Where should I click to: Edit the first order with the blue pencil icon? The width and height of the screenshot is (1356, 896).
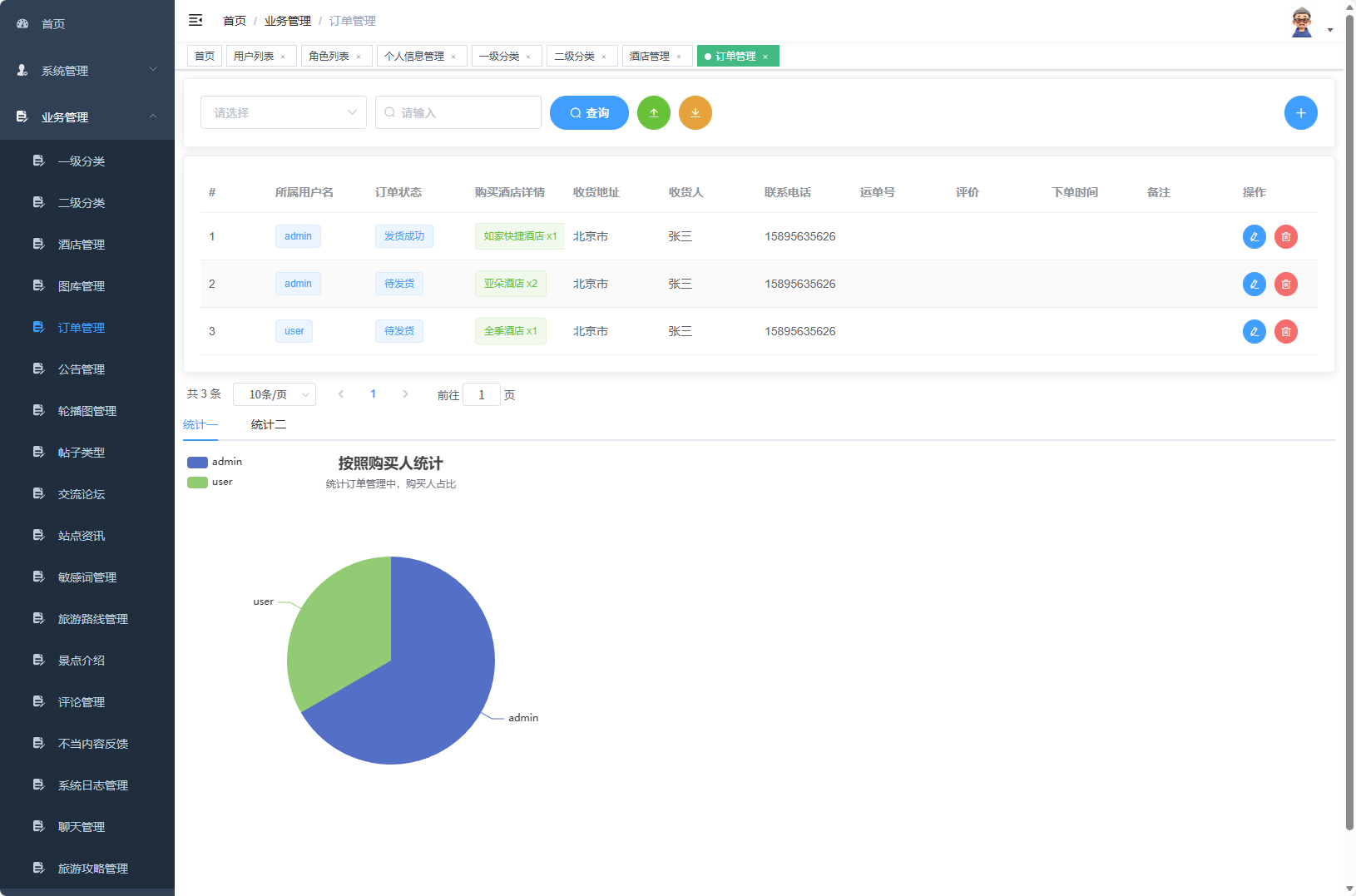point(1254,236)
